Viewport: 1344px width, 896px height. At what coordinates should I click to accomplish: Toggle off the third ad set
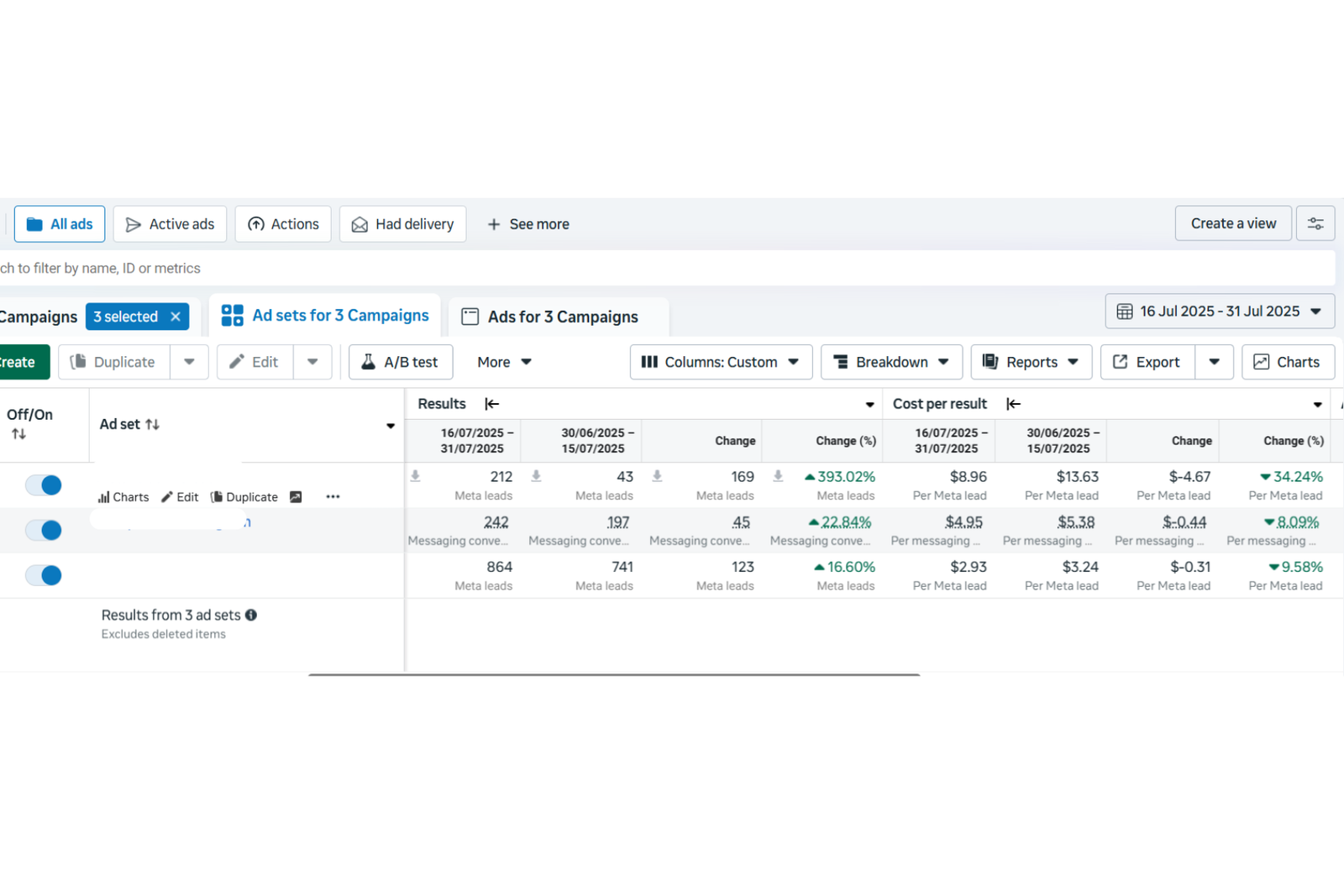pos(44,576)
